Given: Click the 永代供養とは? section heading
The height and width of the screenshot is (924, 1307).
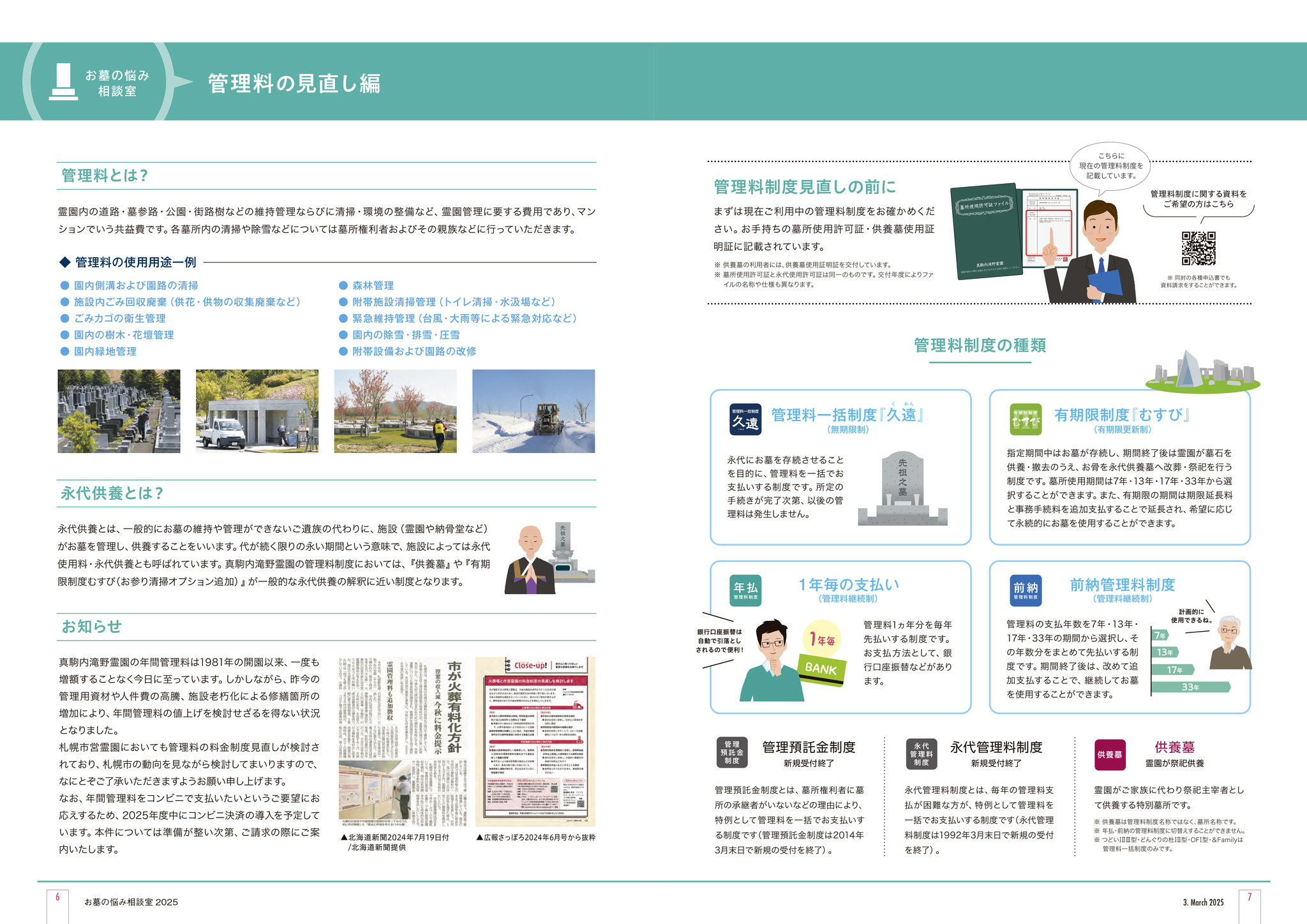Looking at the screenshot, I should coord(112,493).
